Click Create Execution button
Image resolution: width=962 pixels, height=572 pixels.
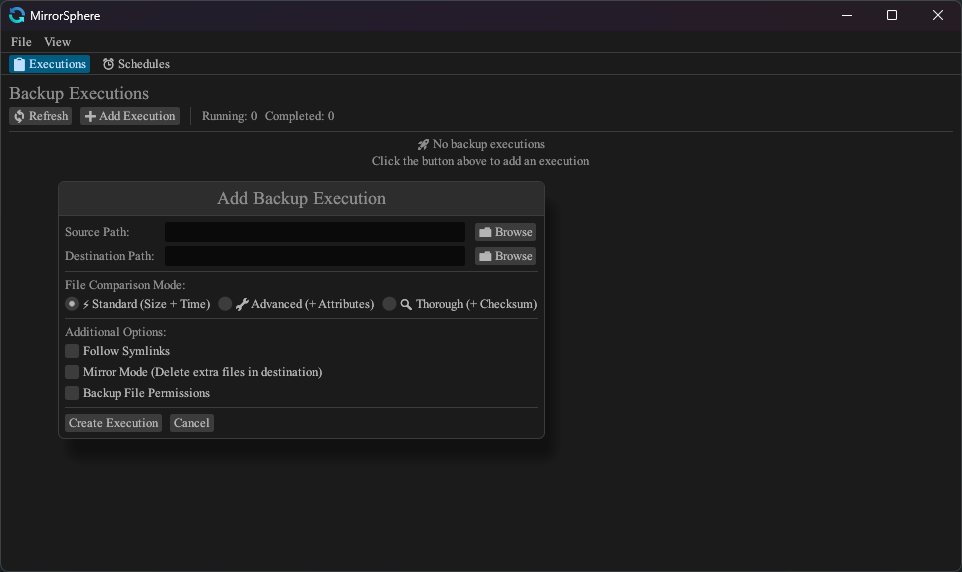pos(114,423)
